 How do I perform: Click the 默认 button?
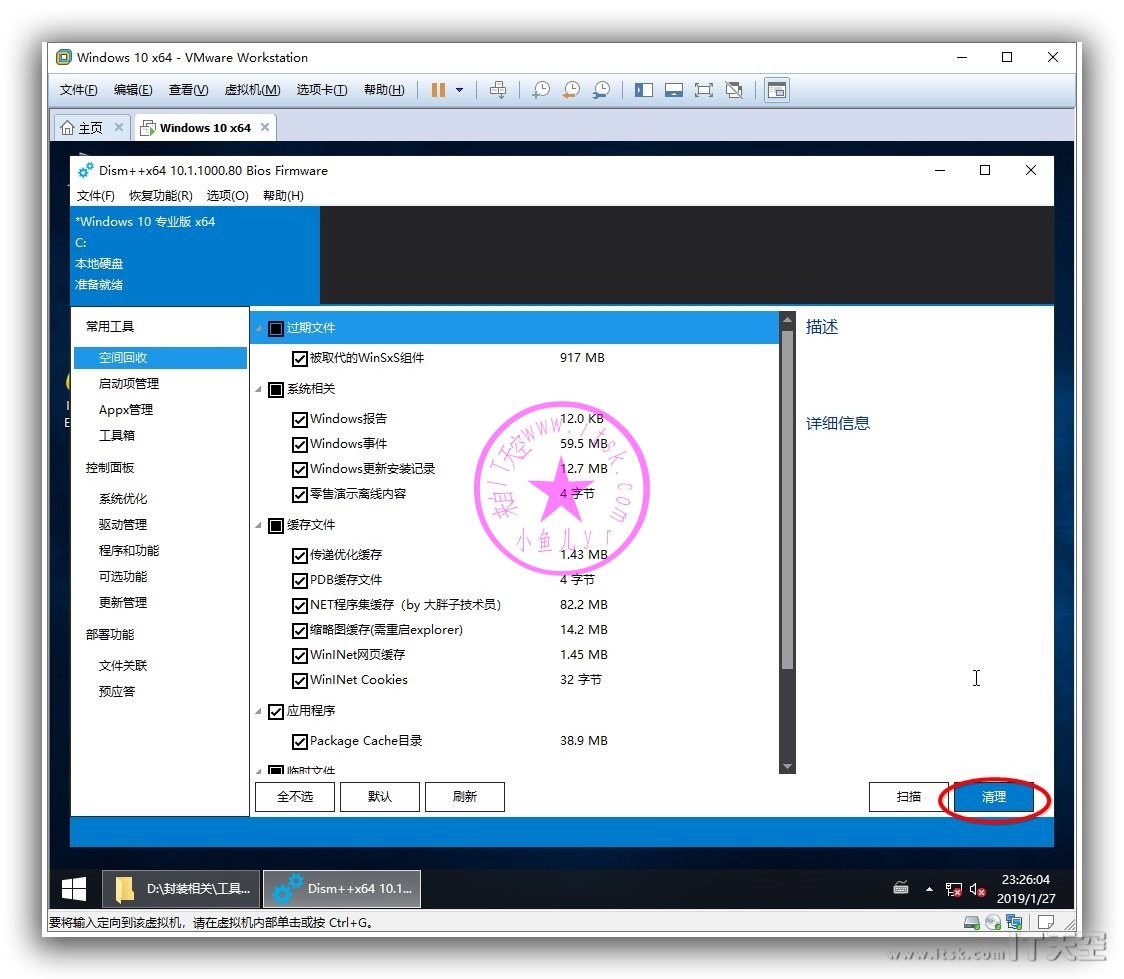click(x=380, y=796)
